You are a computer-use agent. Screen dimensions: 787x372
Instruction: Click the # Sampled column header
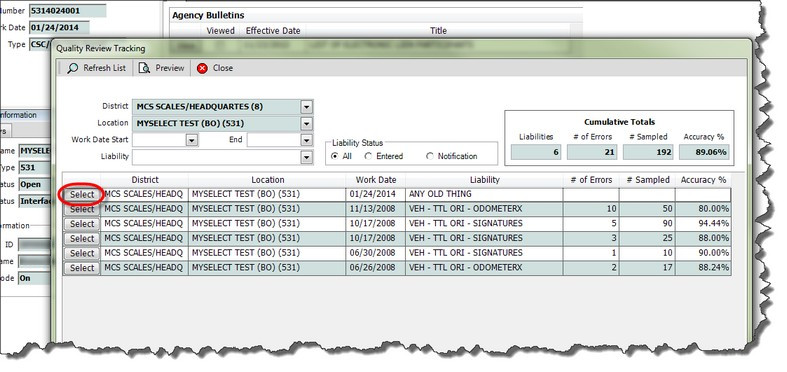pyautogui.click(x=647, y=180)
